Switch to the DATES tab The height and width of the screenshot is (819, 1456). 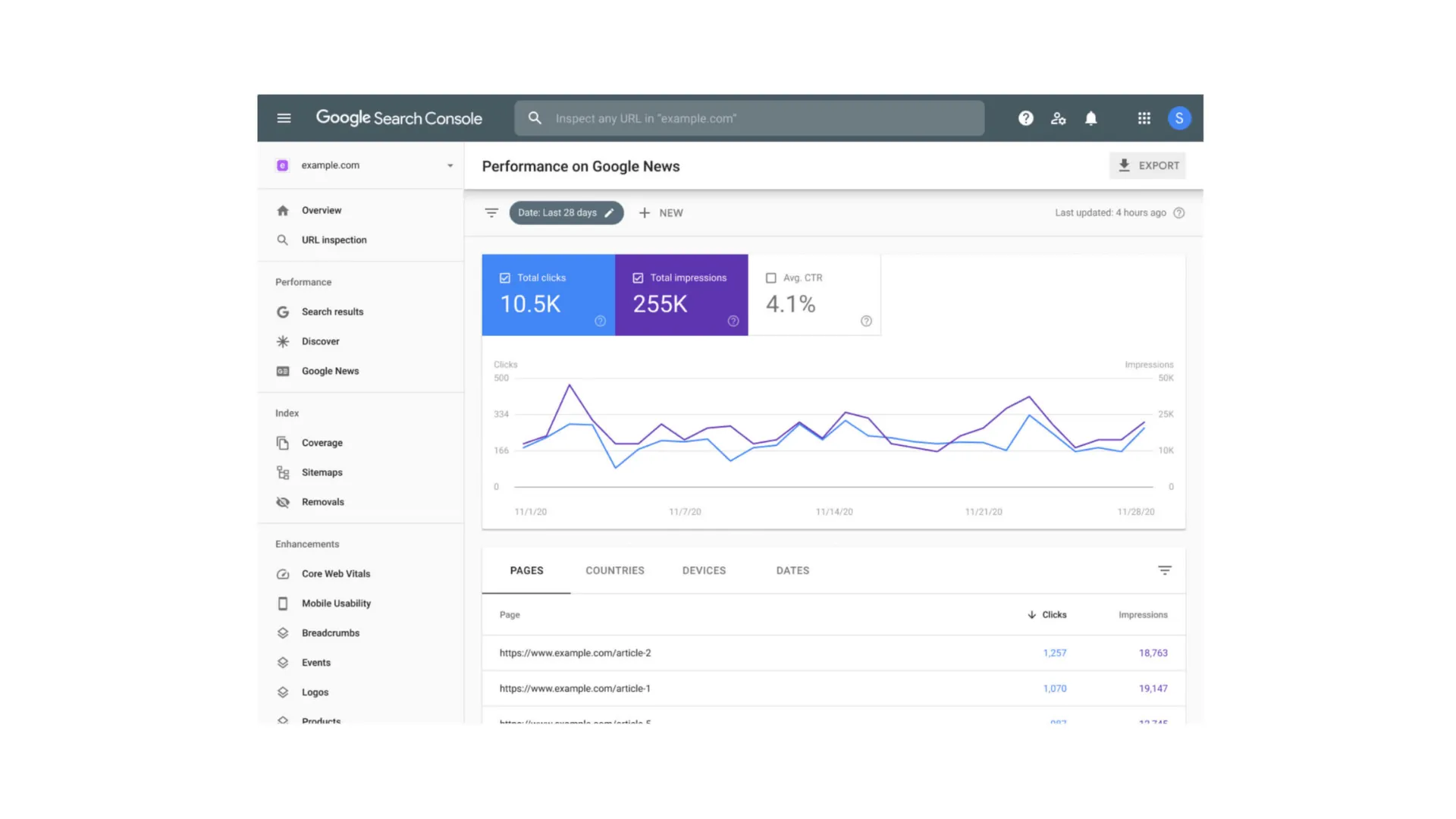coord(792,571)
